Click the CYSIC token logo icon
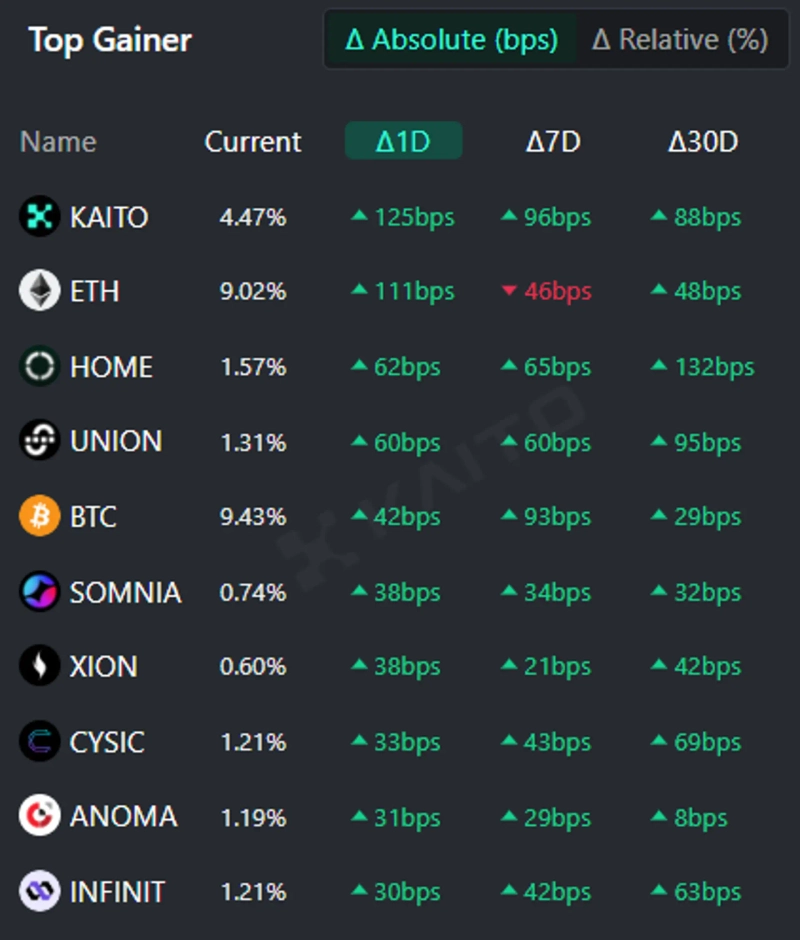 tap(40, 742)
